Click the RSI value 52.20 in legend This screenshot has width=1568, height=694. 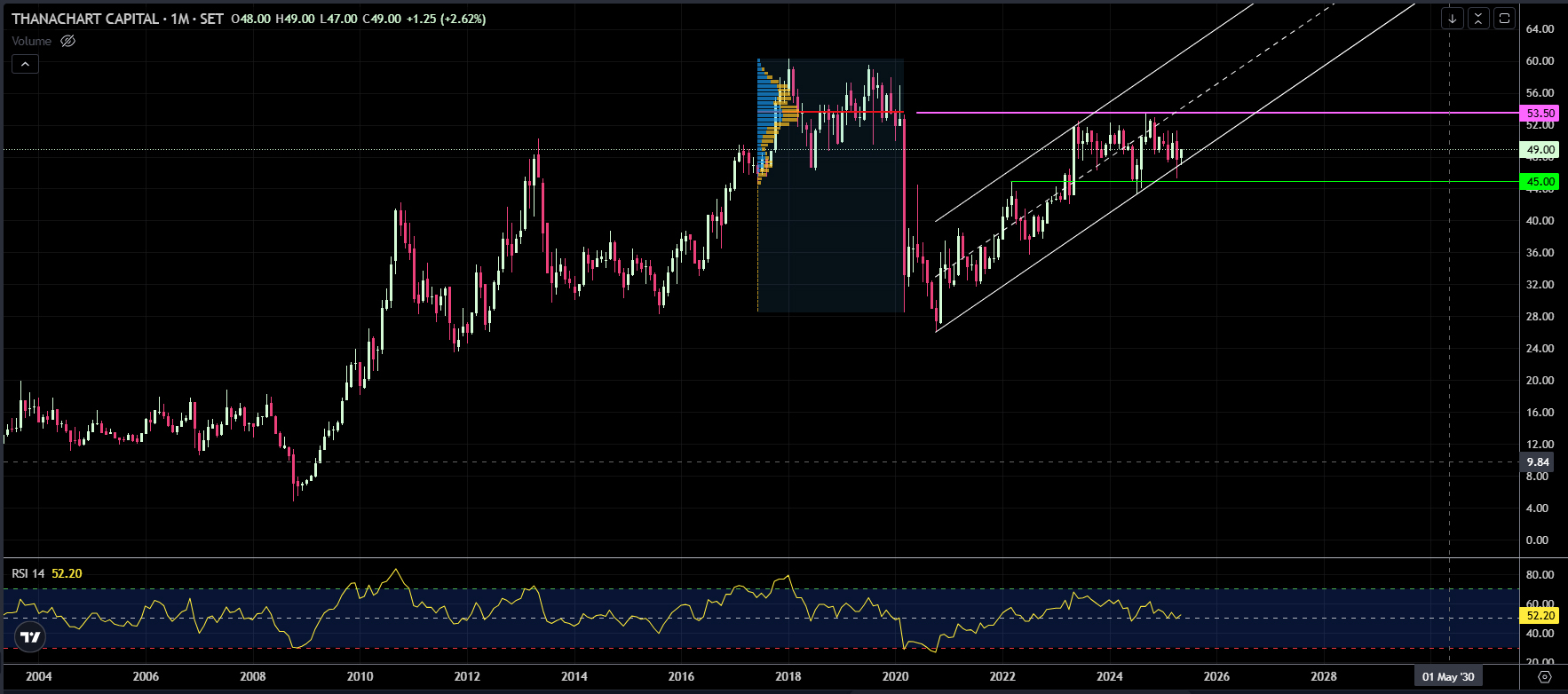[67, 573]
